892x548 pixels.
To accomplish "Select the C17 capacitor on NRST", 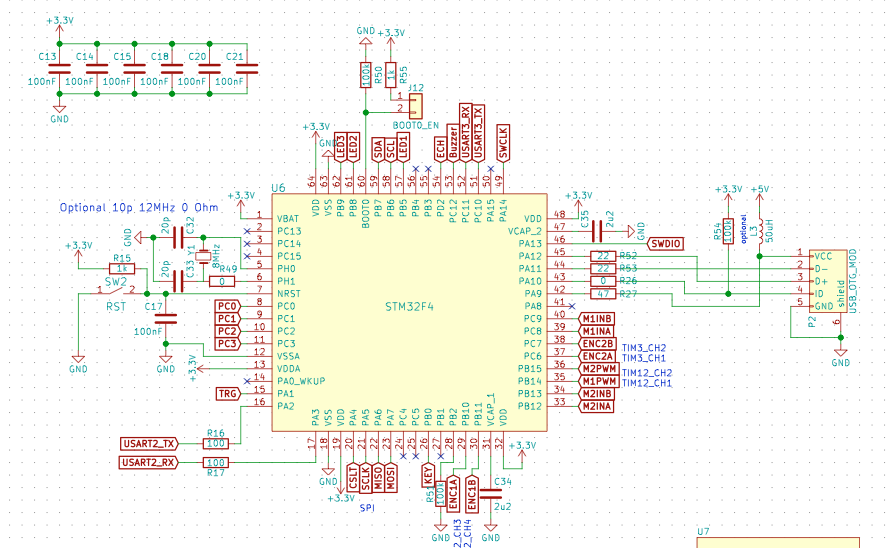I will click(166, 319).
